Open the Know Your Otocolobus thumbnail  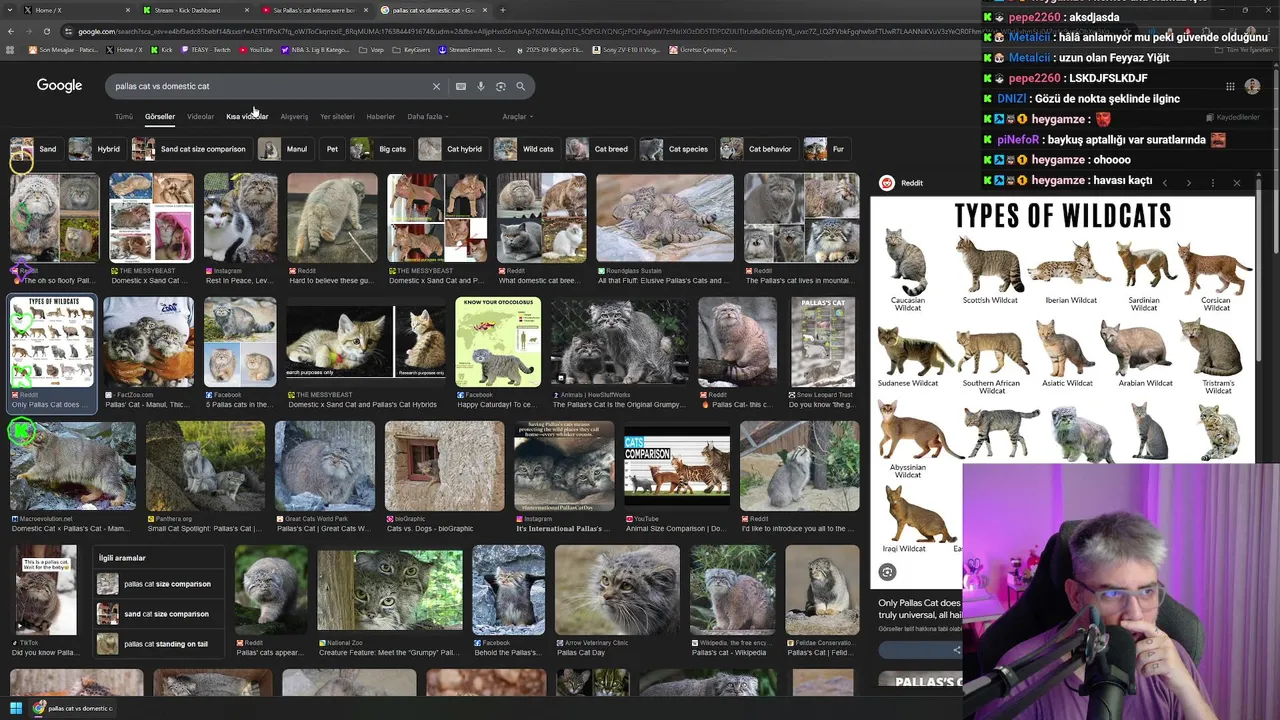point(498,342)
